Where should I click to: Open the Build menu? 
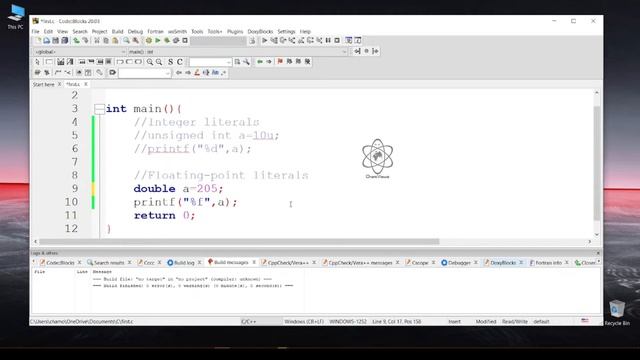pos(118,31)
